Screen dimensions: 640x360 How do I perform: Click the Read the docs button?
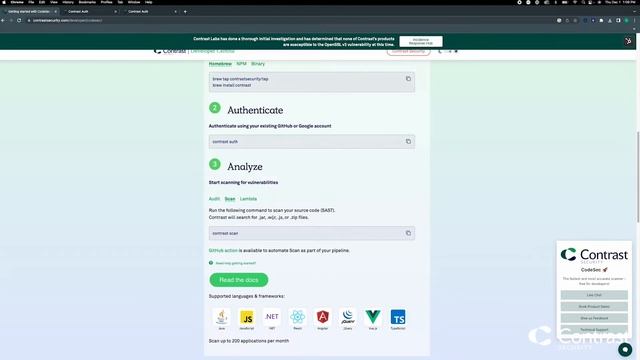coord(239,280)
